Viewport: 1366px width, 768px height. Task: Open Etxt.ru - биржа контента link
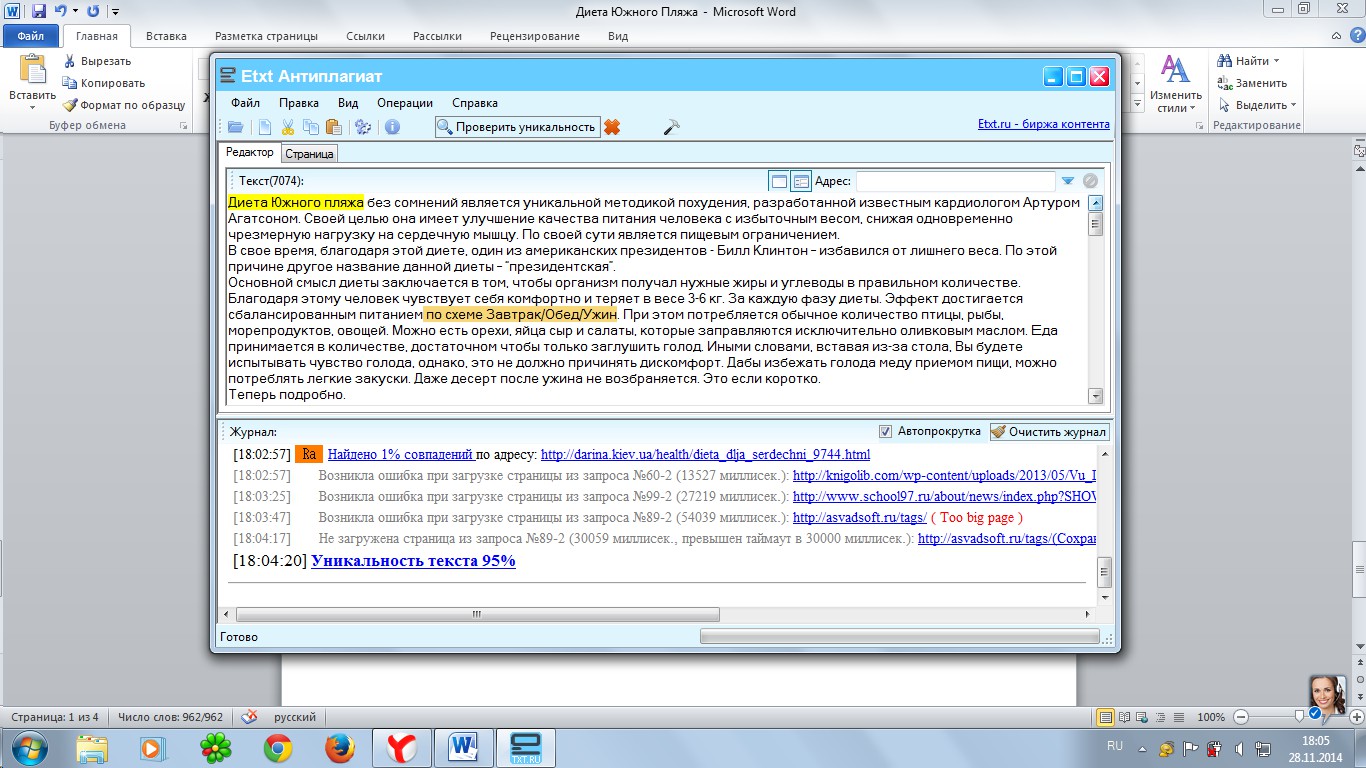point(1044,124)
